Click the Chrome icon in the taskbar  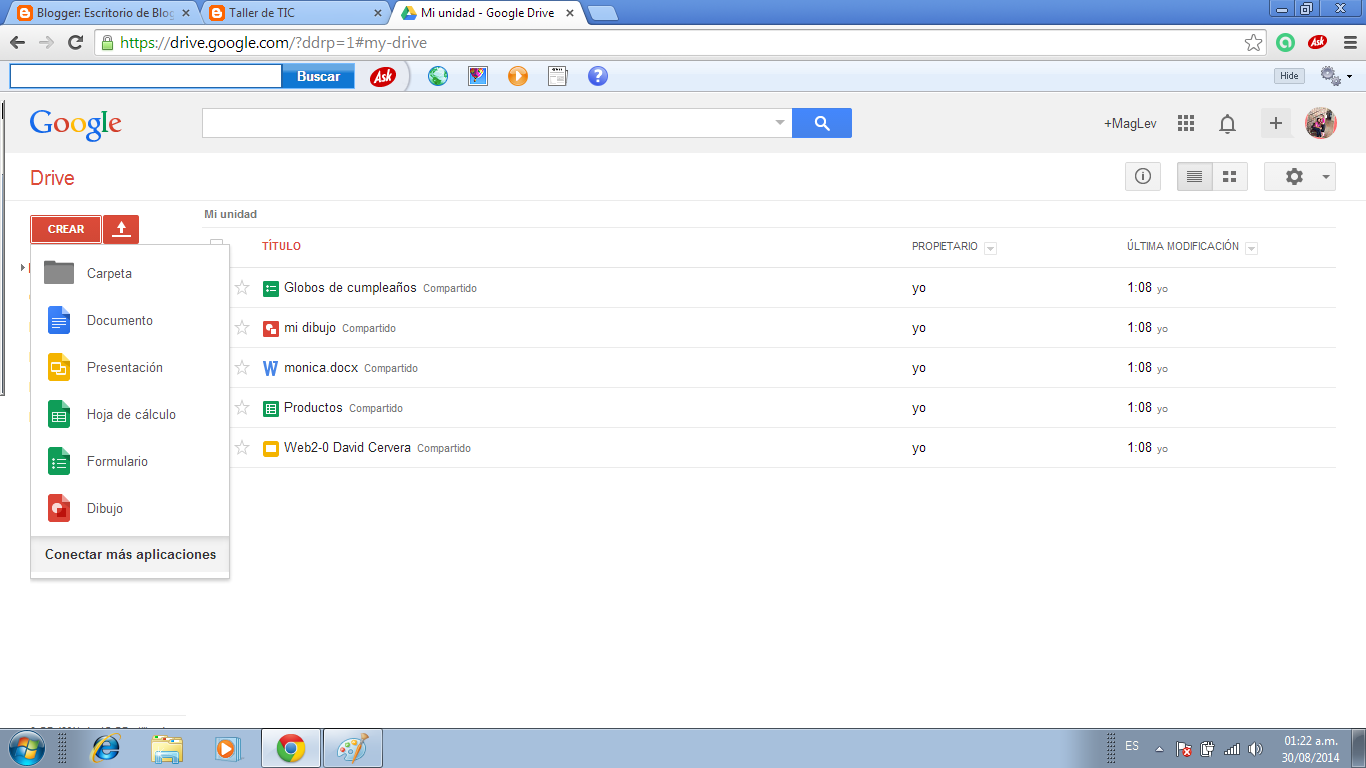(x=290, y=746)
